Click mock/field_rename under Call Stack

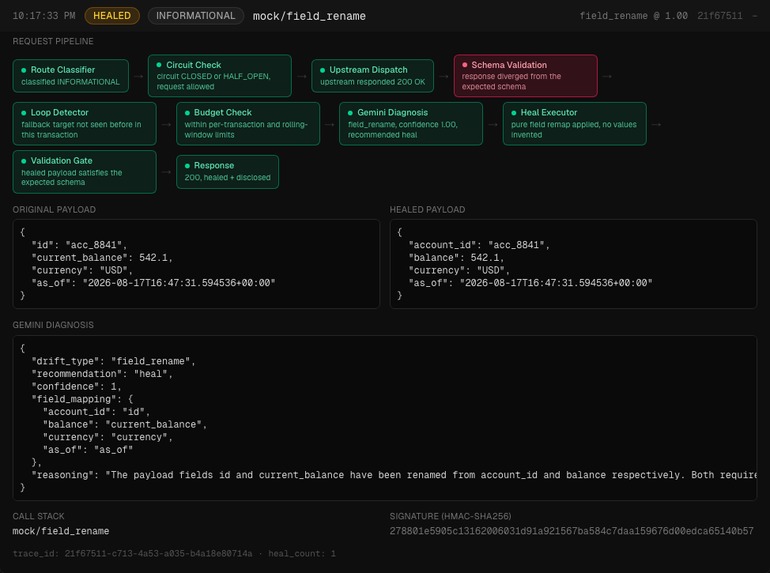pos(61,531)
